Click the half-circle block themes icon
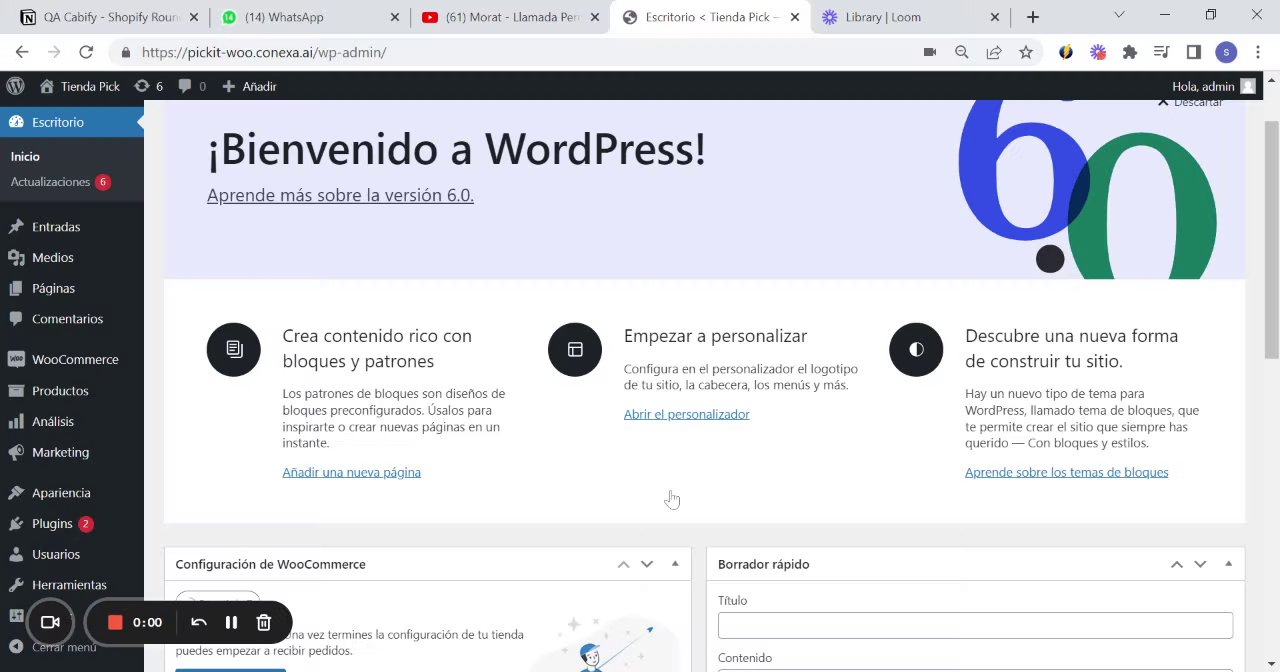The width and height of the screenshot is (1280, 672). [x=916, y=349]
